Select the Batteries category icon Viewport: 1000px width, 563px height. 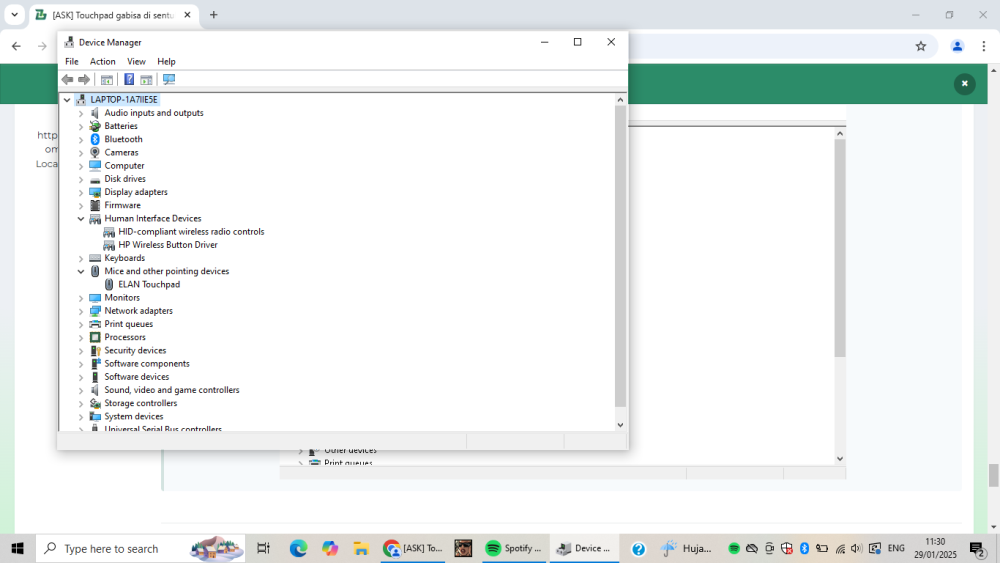(x=95, y=126)
